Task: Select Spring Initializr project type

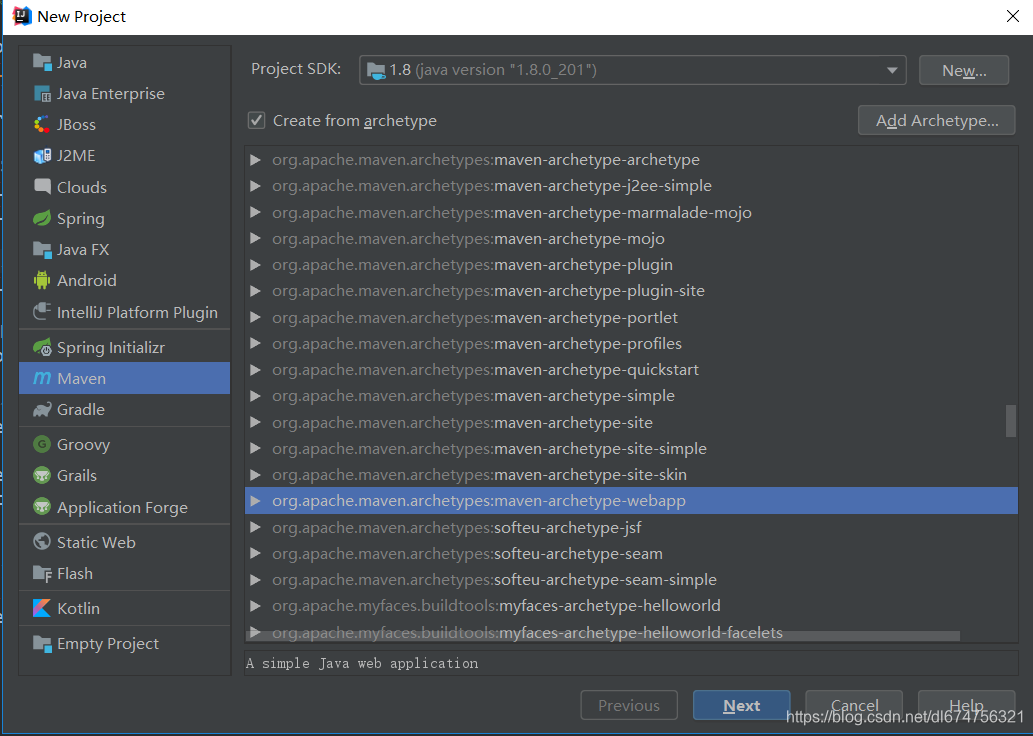Action: pos(125,347)
